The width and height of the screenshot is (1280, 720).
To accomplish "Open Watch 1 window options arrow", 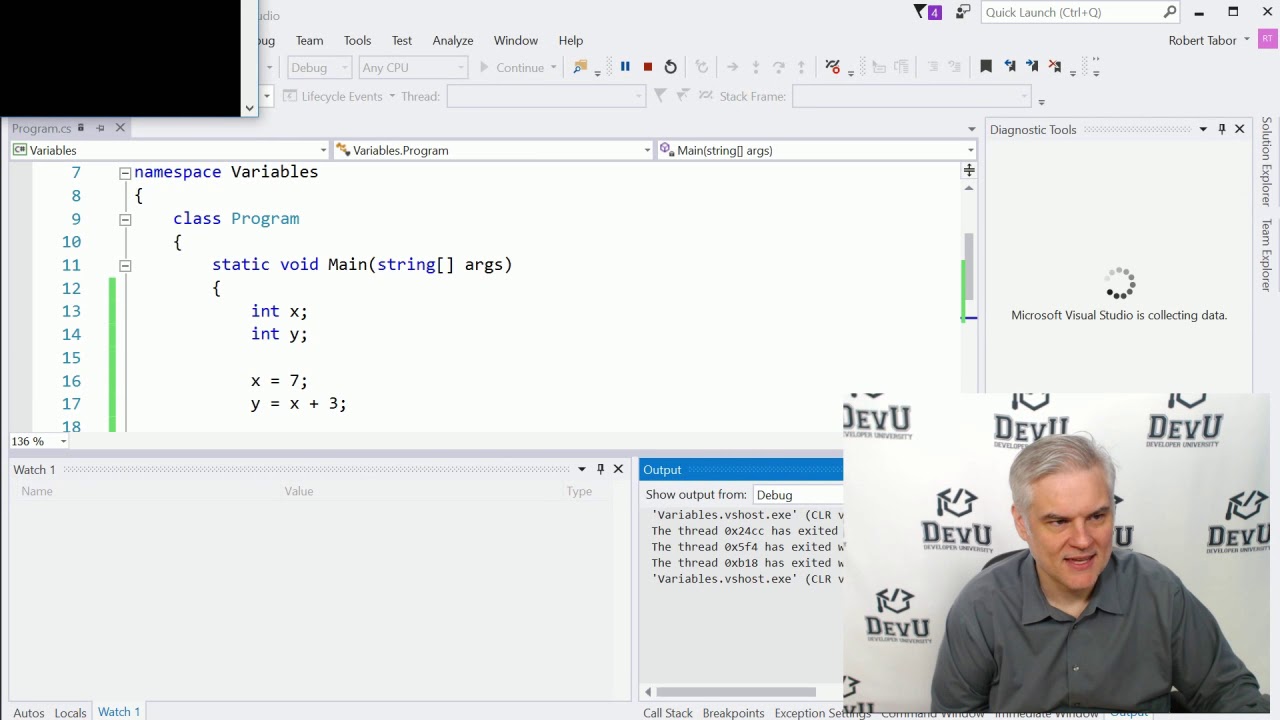I will click(581, 469).
